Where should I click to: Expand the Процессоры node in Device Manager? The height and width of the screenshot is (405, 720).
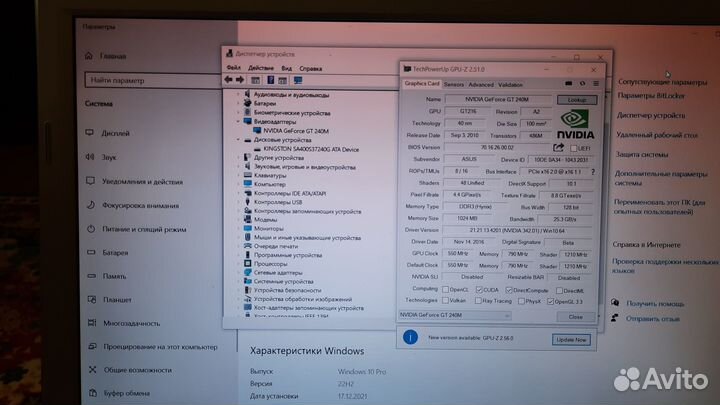coord(238,264)
